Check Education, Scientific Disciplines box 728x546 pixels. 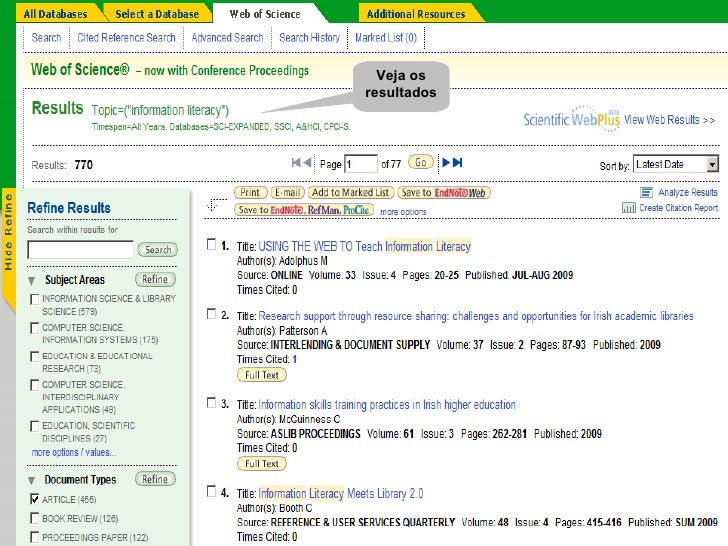(34, 426)
